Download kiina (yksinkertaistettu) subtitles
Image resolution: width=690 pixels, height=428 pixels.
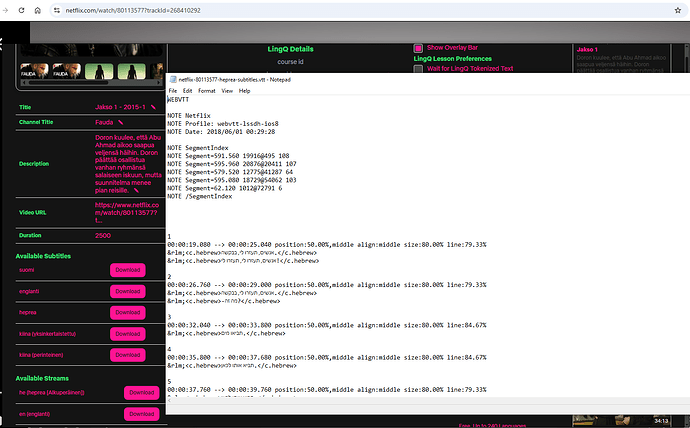[x=128, y=334]
